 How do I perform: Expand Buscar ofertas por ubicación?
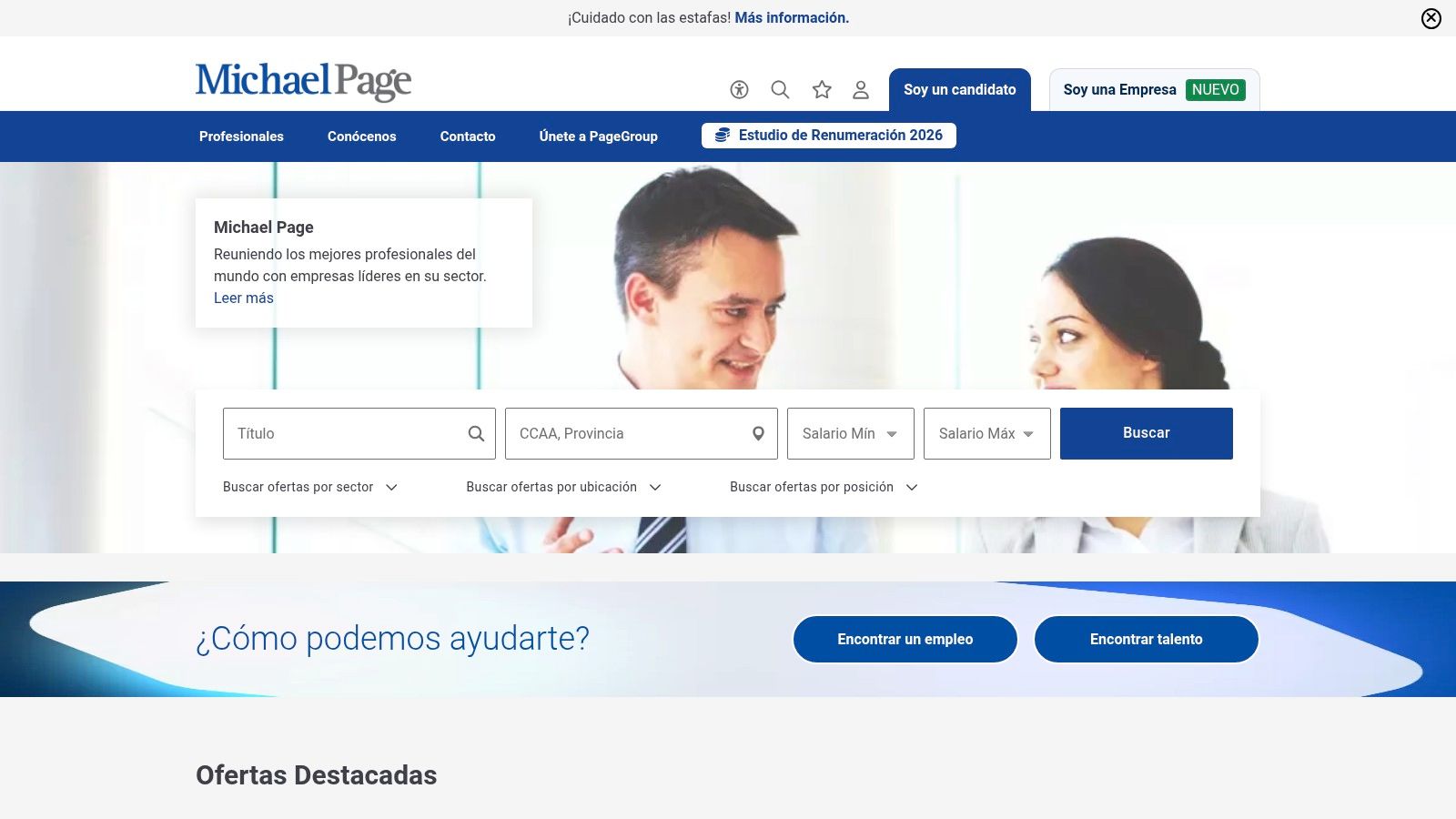[564, 487]
